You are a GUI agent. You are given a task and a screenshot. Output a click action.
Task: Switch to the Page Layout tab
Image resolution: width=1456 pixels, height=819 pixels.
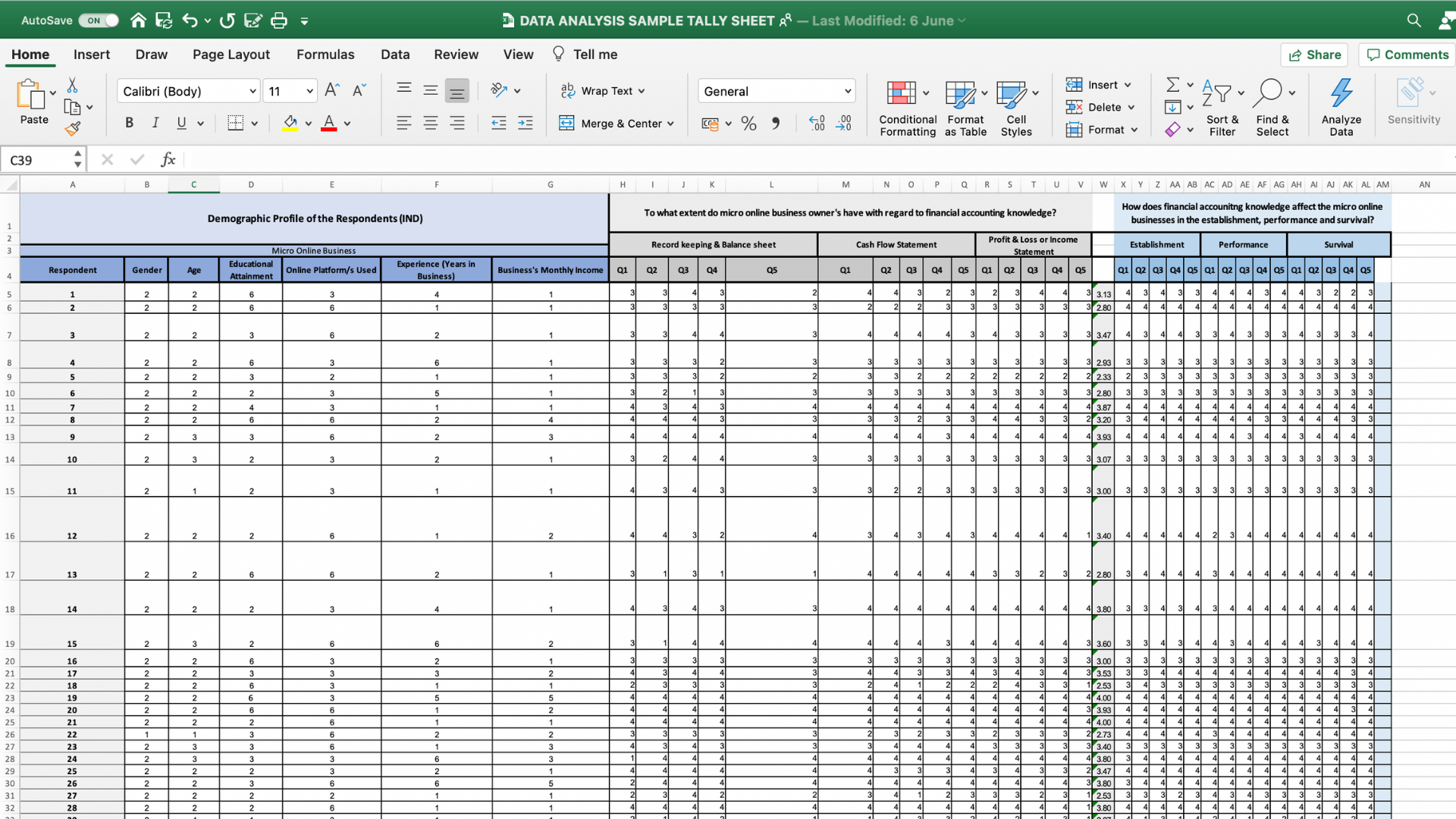click(x=231, y=55)
